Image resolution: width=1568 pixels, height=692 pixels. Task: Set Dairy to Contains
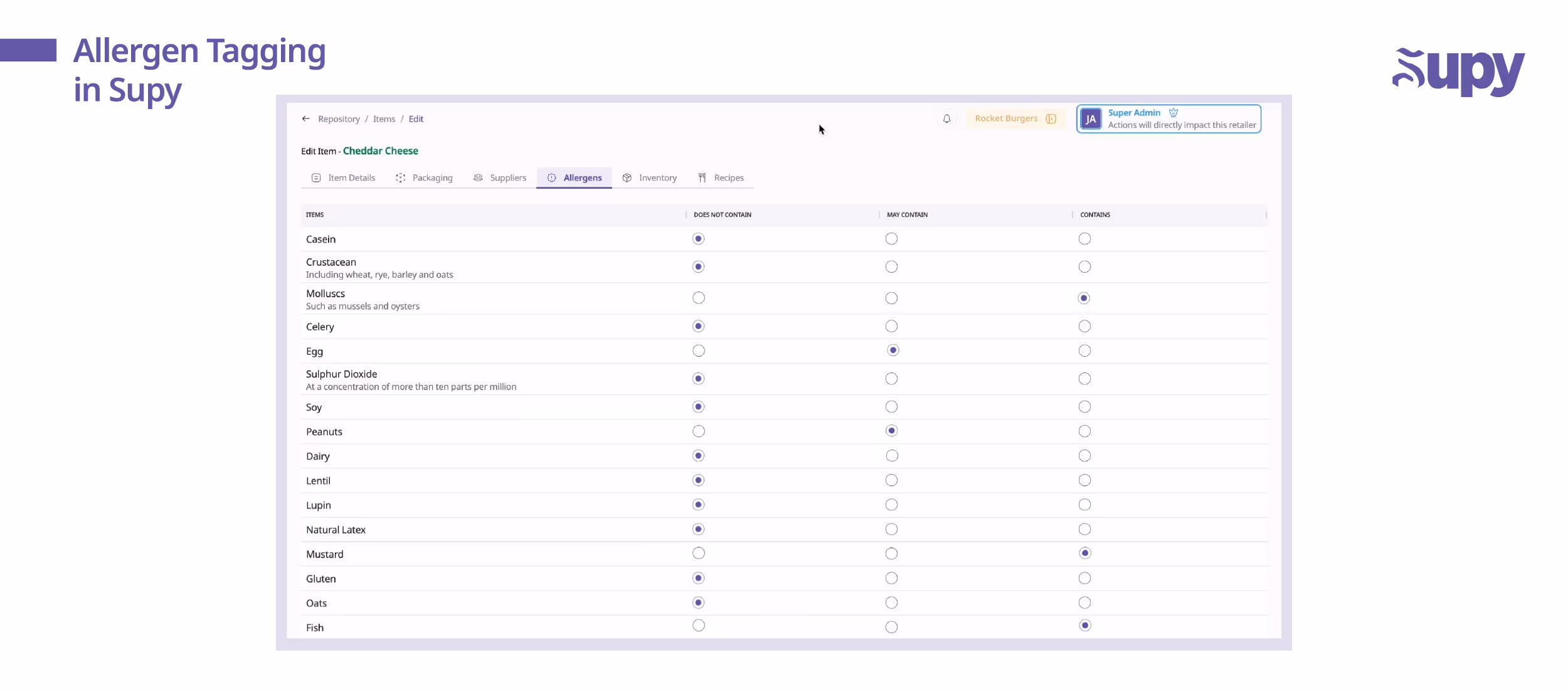point(1084,456)
